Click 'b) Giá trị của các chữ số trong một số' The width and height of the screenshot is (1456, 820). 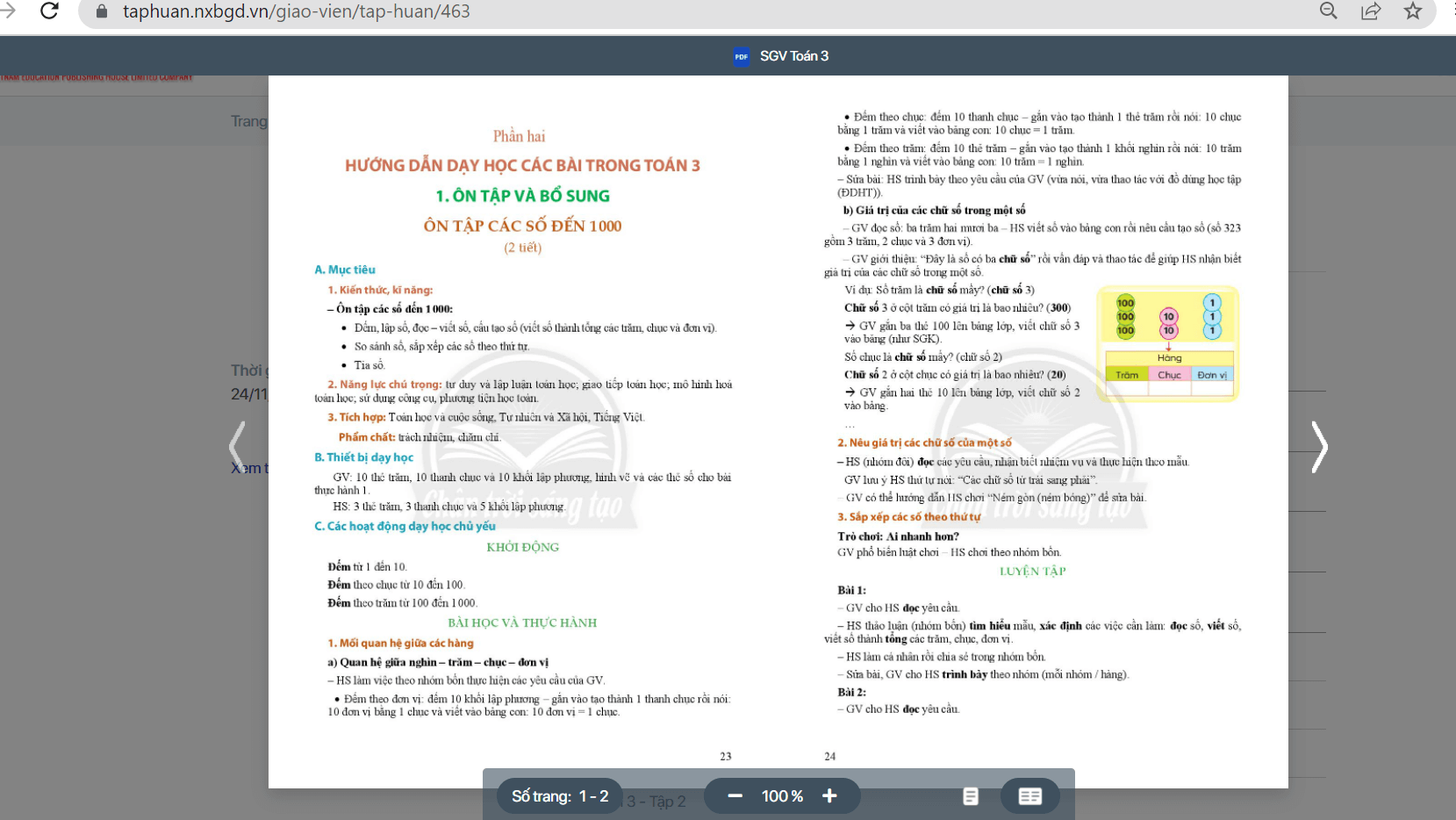[x=934, y=210]
